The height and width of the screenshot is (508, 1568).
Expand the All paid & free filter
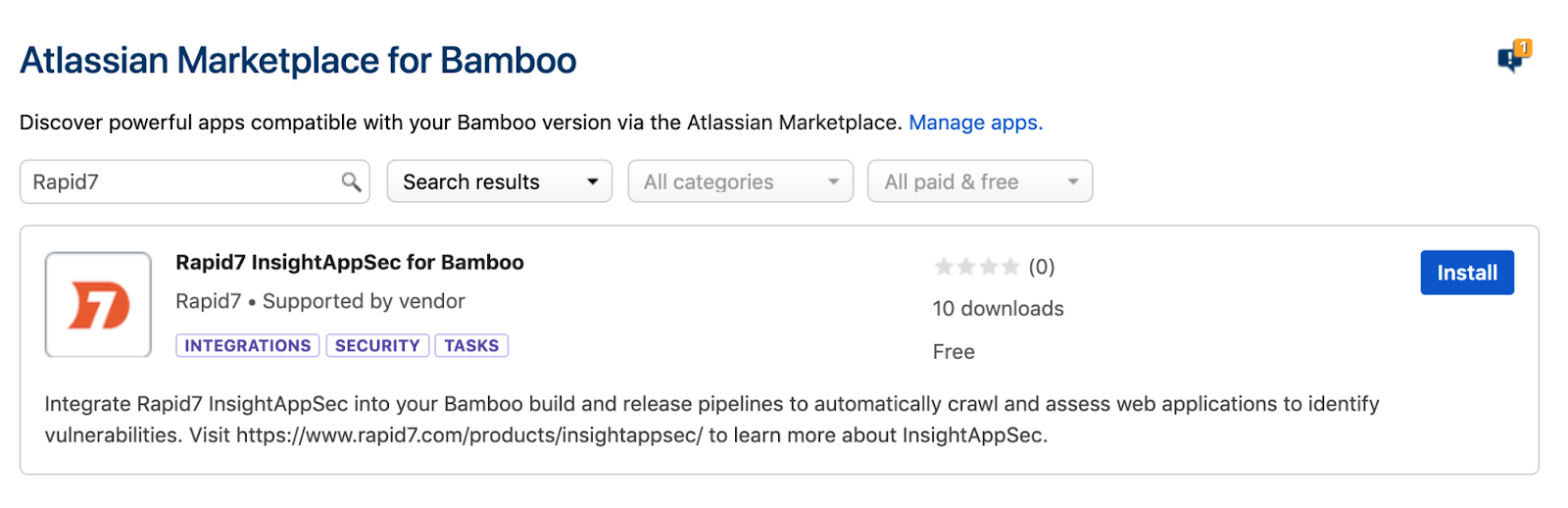[x=979, y=182]
